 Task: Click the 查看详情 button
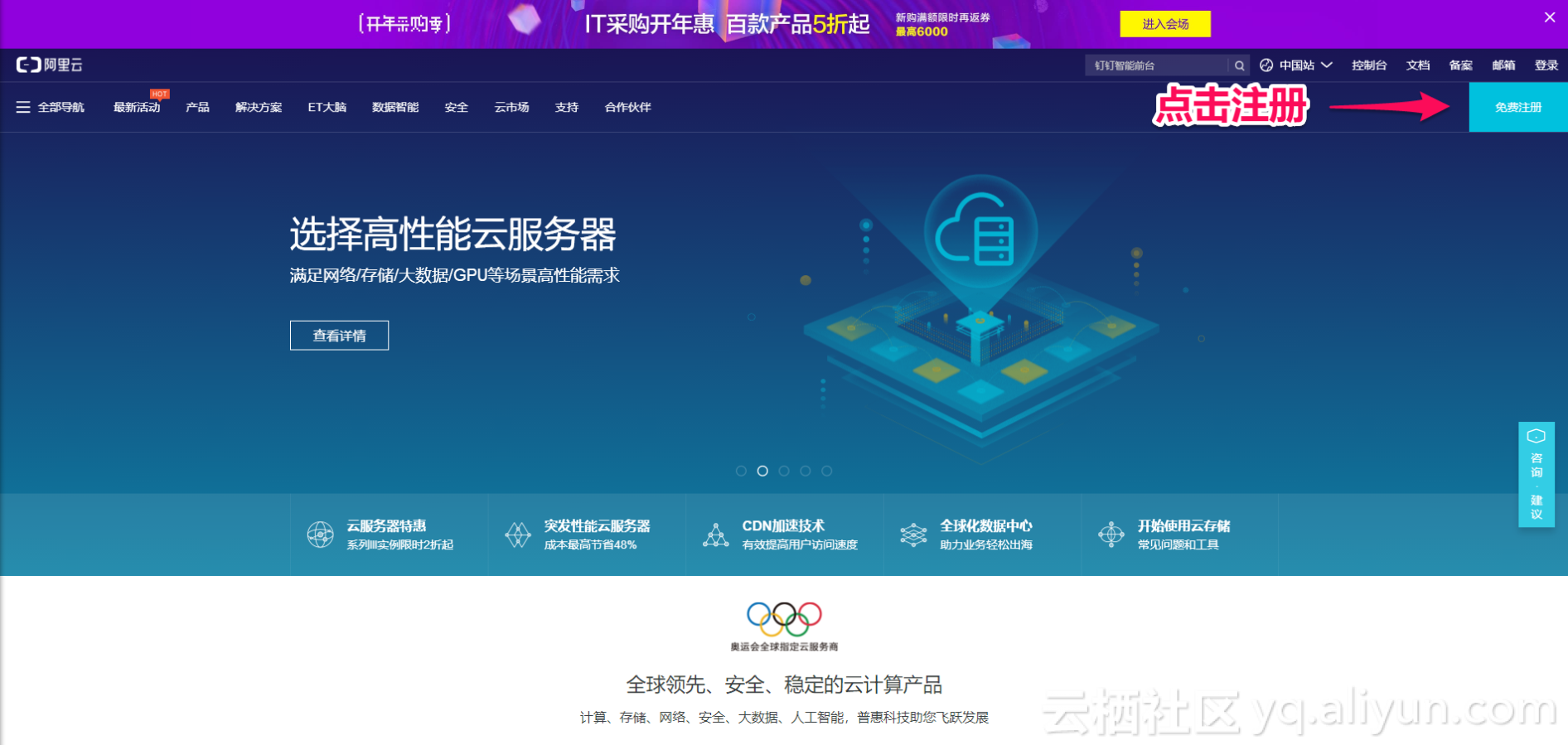tap(339, 336)
